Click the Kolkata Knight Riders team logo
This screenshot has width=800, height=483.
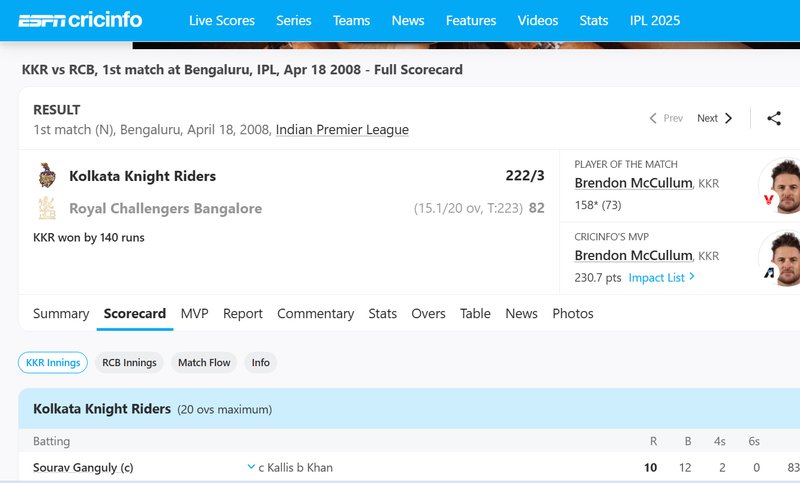point(47,175)
